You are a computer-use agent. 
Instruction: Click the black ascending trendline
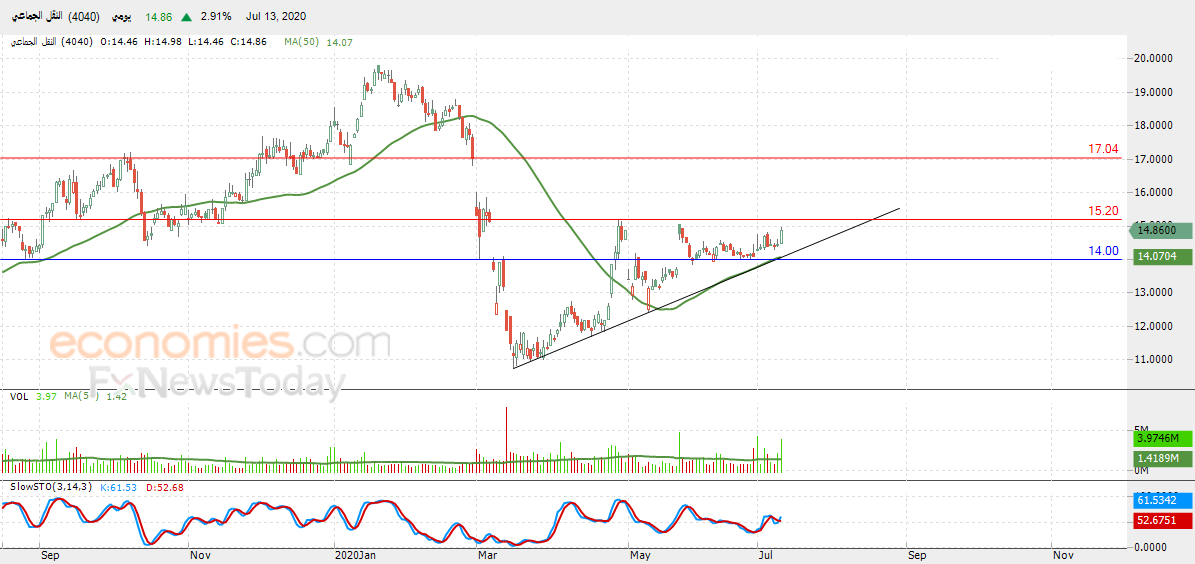coord(707,288)
